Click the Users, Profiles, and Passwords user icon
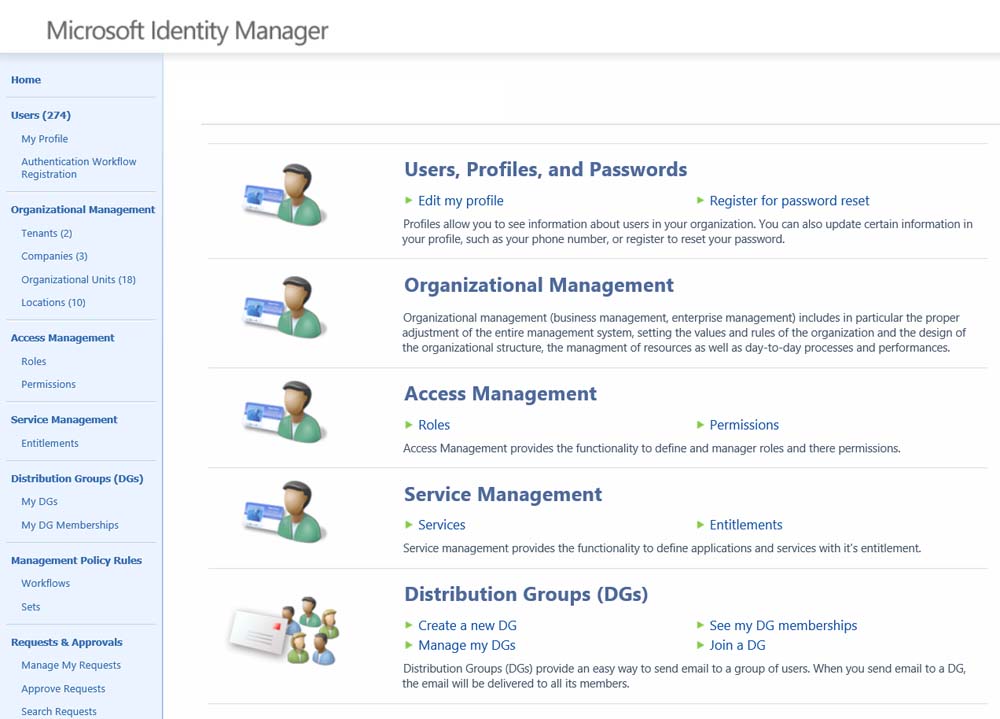Image resolution: width=1000 pixels, height=719 pixels. click(285, 195)
